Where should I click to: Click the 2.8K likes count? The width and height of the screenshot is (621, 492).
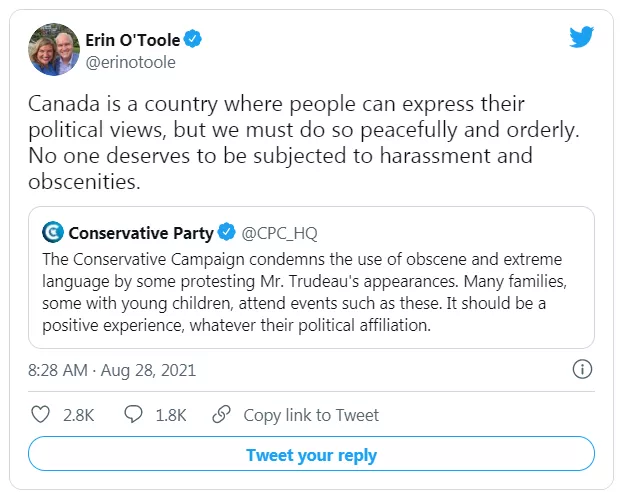78,415
